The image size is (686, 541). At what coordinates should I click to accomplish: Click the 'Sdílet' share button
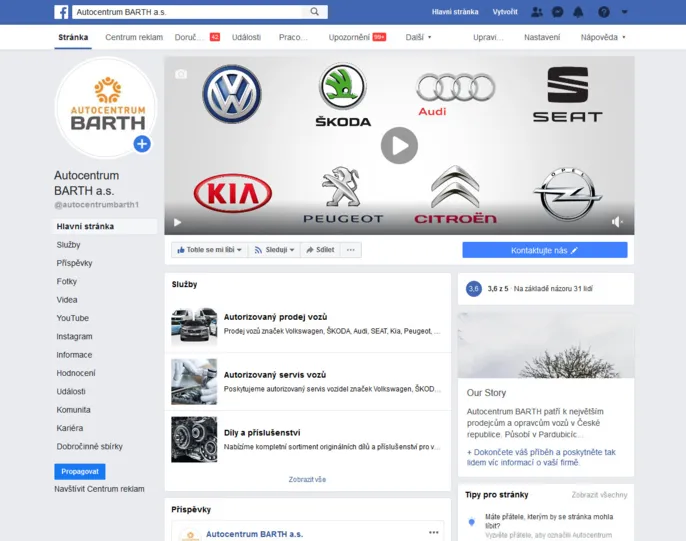tap(320, 250)
